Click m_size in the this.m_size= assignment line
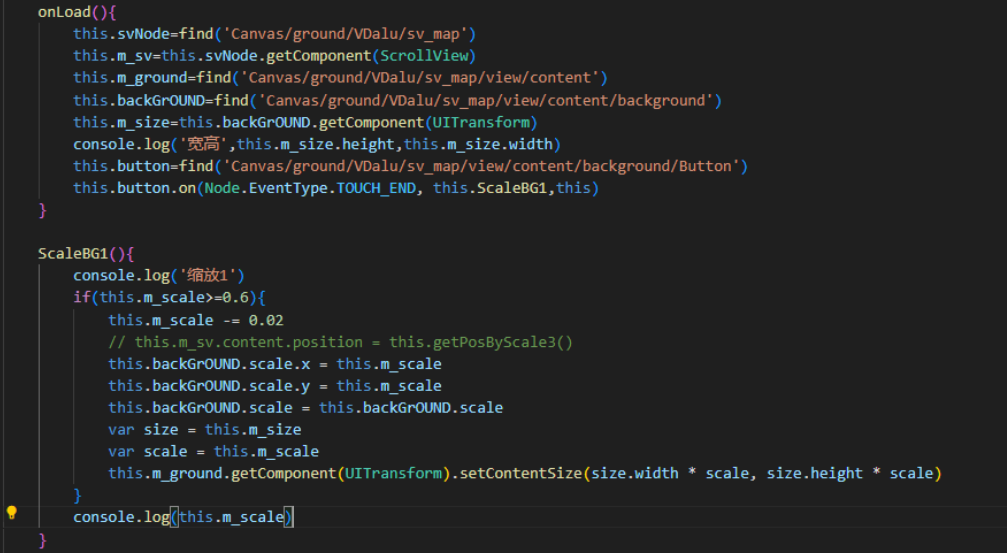The height and width of the screenshot is (553, 1007). pos(143,122)
